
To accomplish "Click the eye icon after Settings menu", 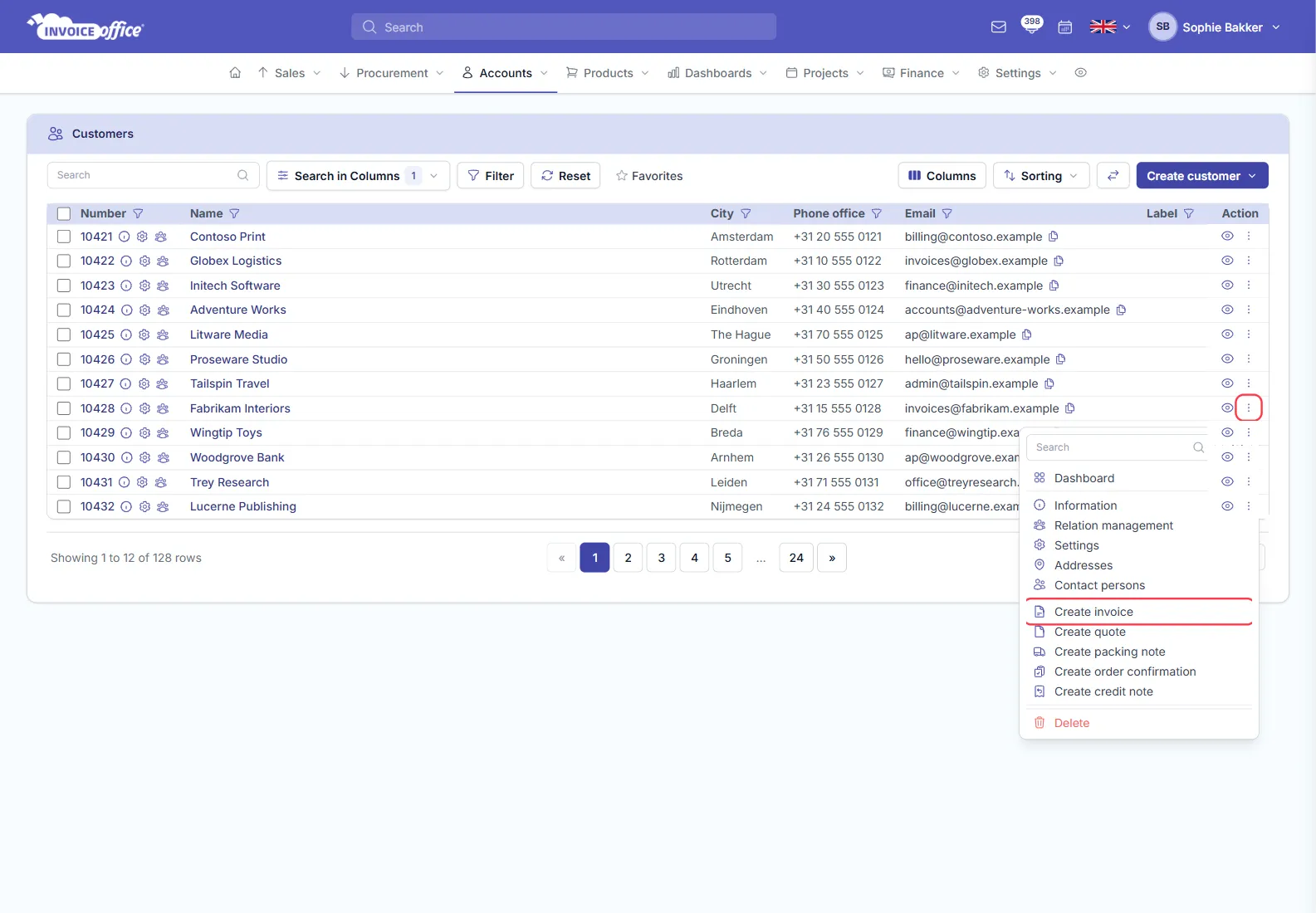I will click(x=1080, y=73).
